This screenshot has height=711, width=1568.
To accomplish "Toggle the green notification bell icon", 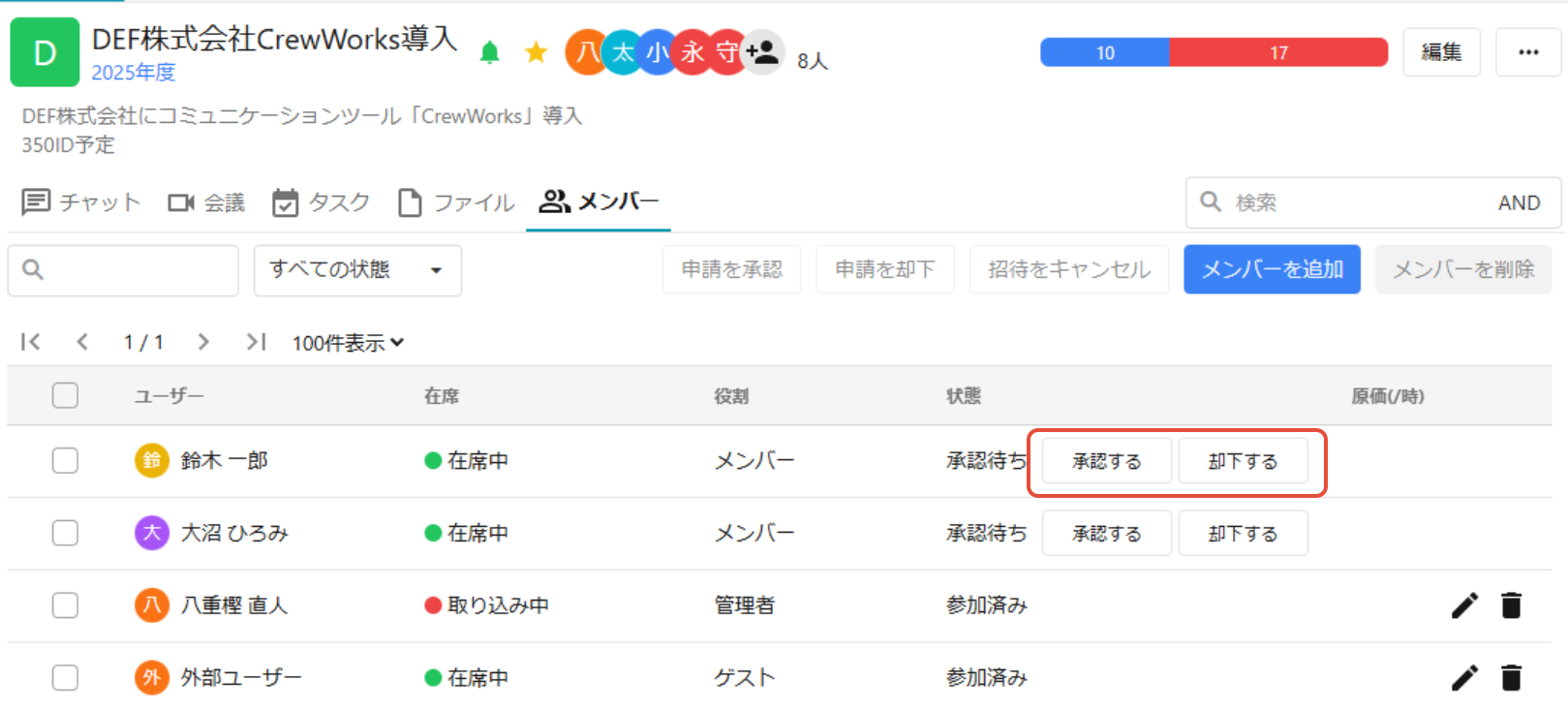I will (490, 52).
